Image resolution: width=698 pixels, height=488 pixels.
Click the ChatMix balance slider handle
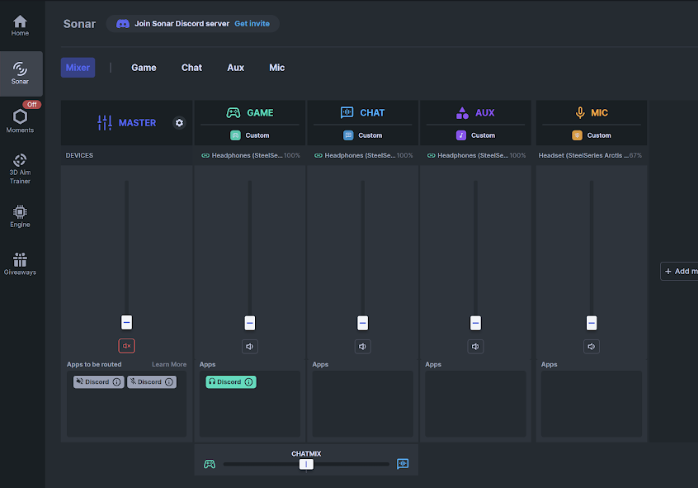click(306, 464)
